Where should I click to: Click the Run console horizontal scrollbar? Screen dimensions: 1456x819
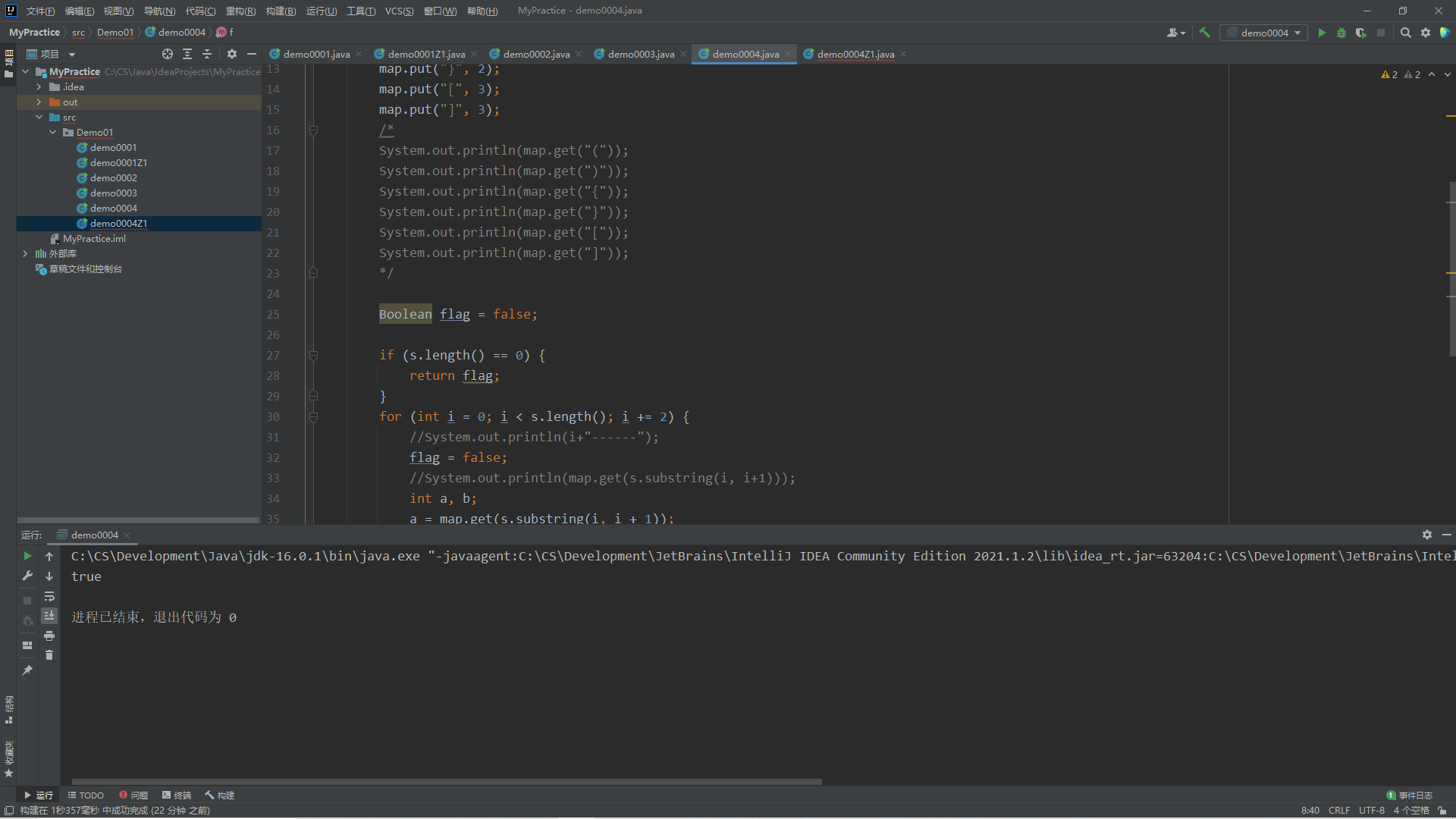(447, 781)
